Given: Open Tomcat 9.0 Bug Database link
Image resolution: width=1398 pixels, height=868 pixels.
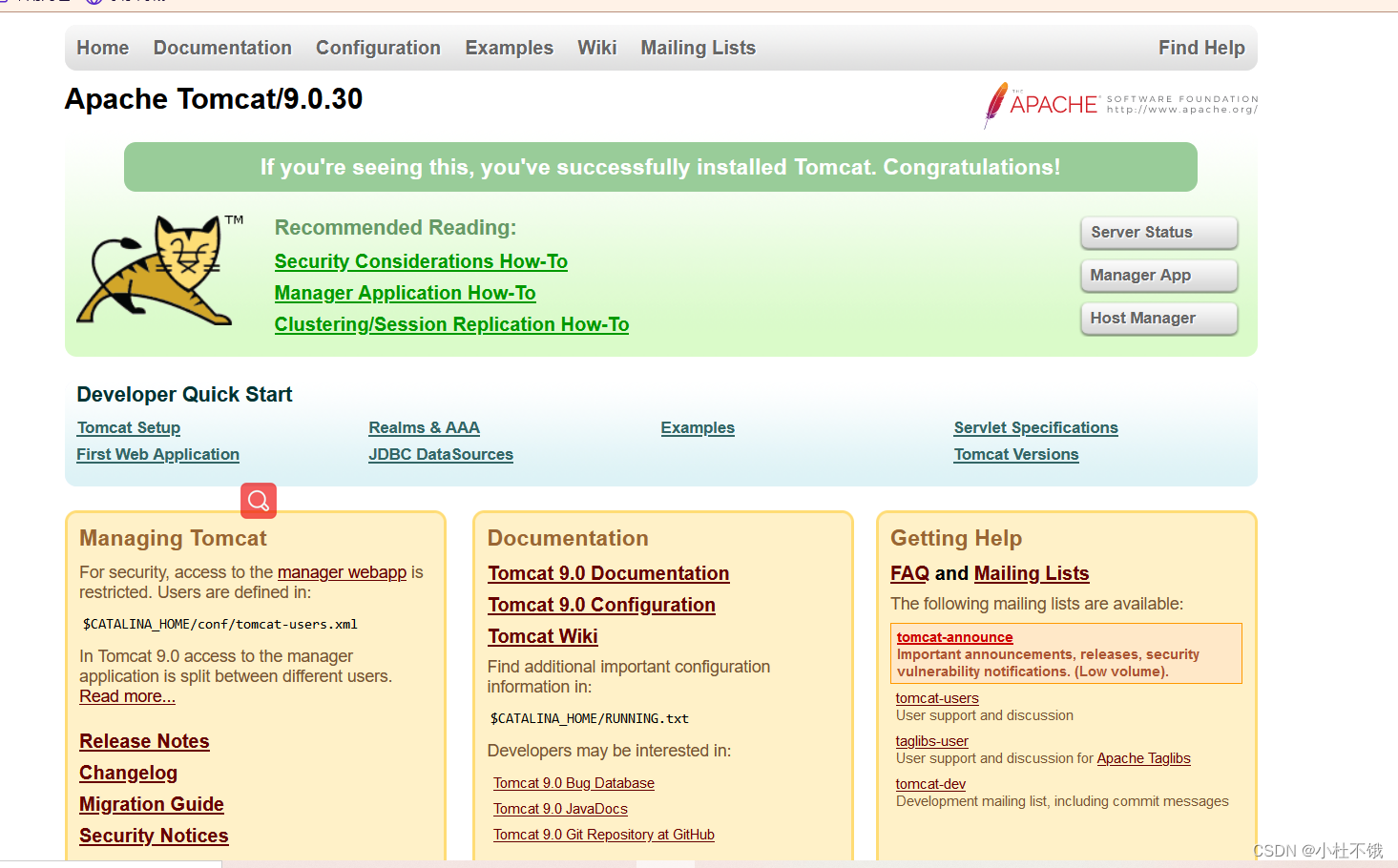Looking at the screenshot, I should tap(574, 783).
